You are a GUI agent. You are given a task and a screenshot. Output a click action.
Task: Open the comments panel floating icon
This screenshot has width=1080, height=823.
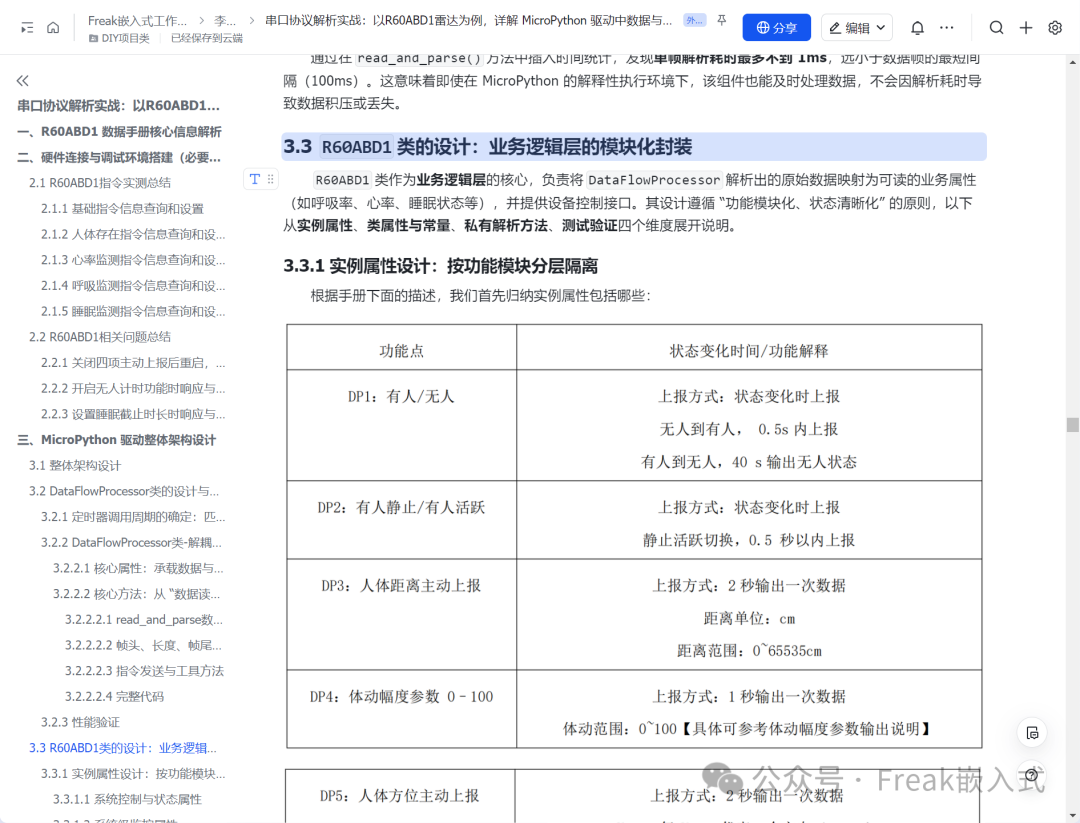[1032, 733]
